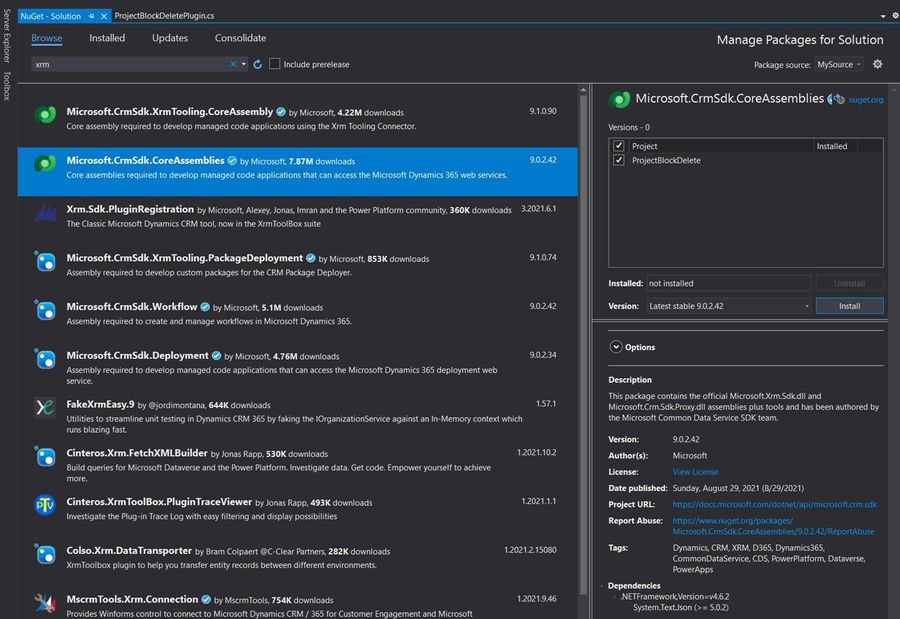Select FakeXrmEasy.9 package title

point(100,404)
